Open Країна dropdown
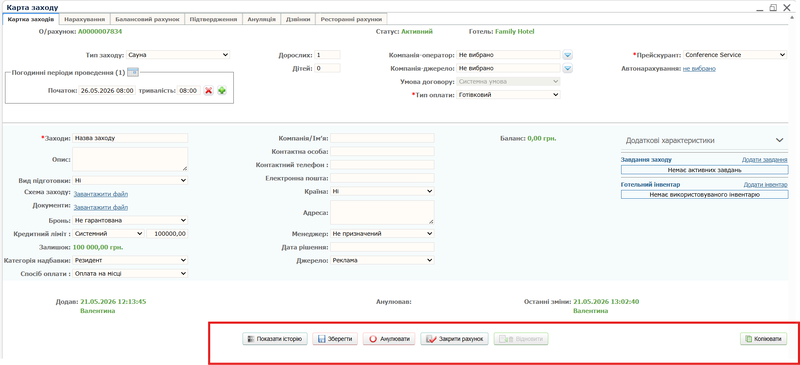The height and width of the screenshot is (365, 800). (x=382, y=191)
